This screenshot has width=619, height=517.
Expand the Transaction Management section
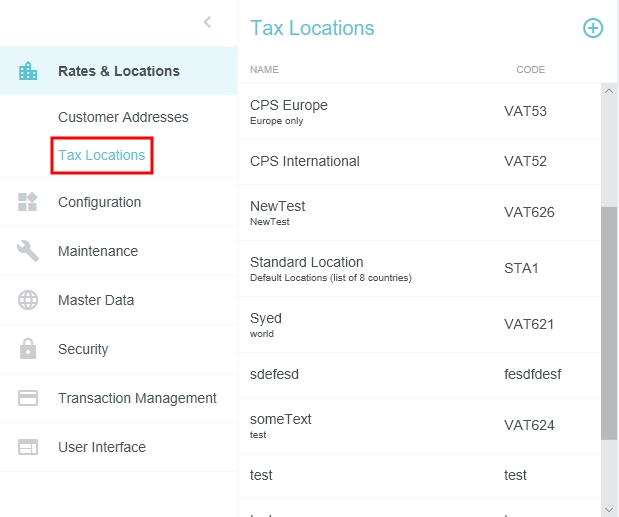point(137,398)
